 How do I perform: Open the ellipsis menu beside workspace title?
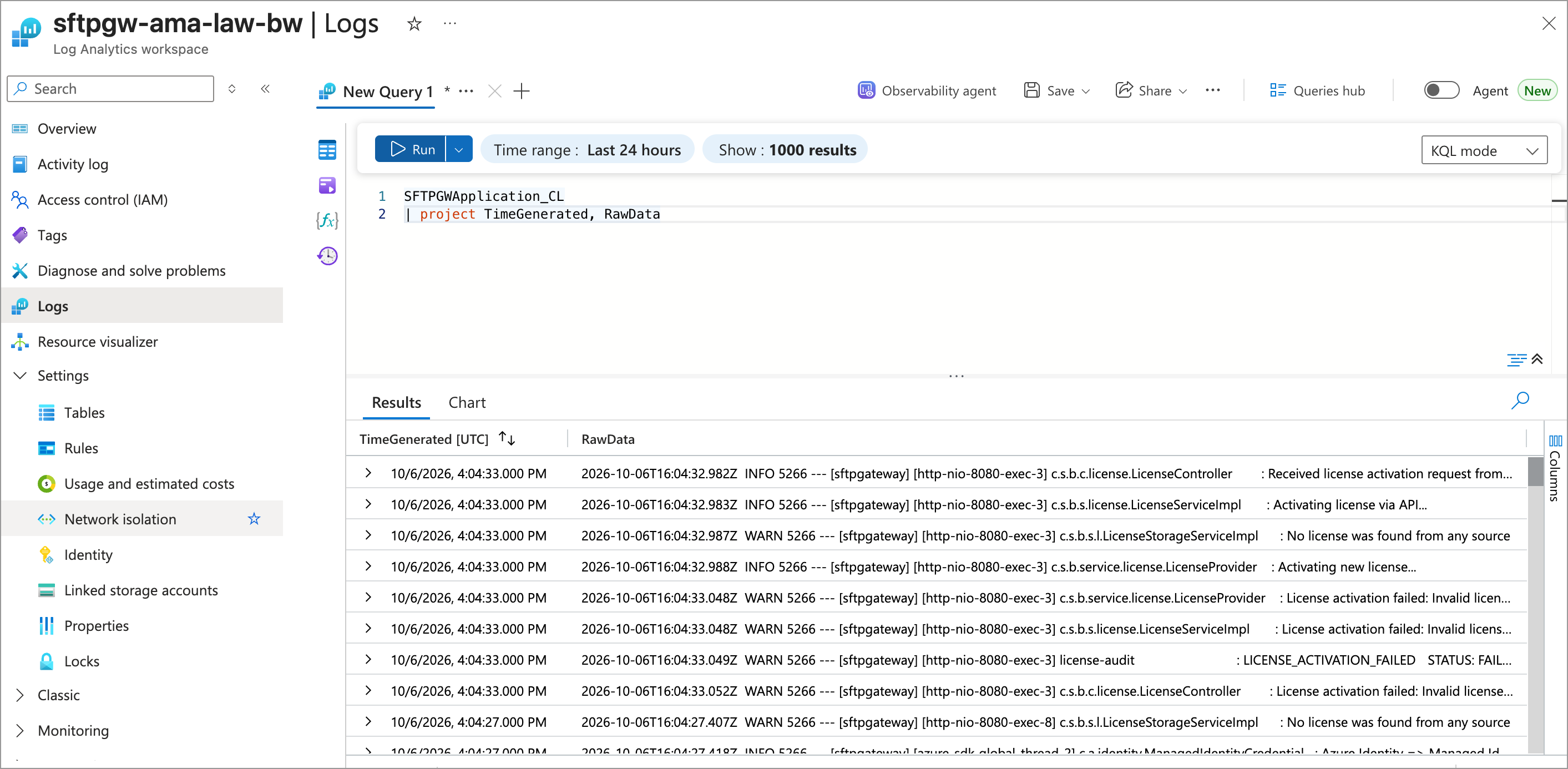coord(450,23)
